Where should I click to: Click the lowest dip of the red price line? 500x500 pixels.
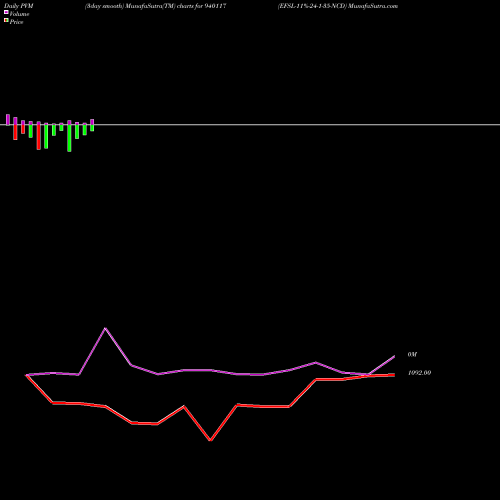coord(210,440)
